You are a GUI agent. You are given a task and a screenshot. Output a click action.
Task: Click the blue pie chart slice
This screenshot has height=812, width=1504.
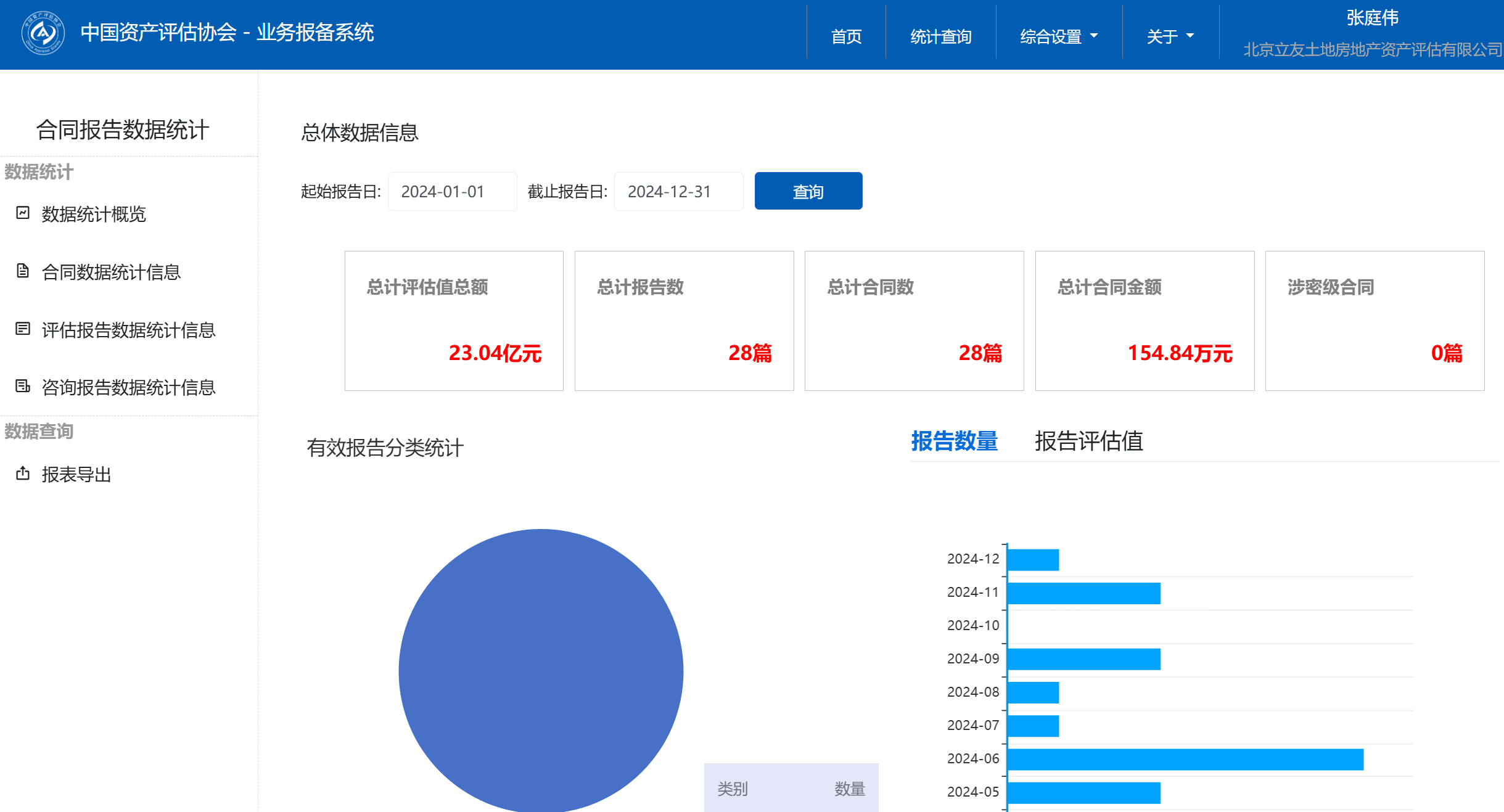click(x=541, y=671)
